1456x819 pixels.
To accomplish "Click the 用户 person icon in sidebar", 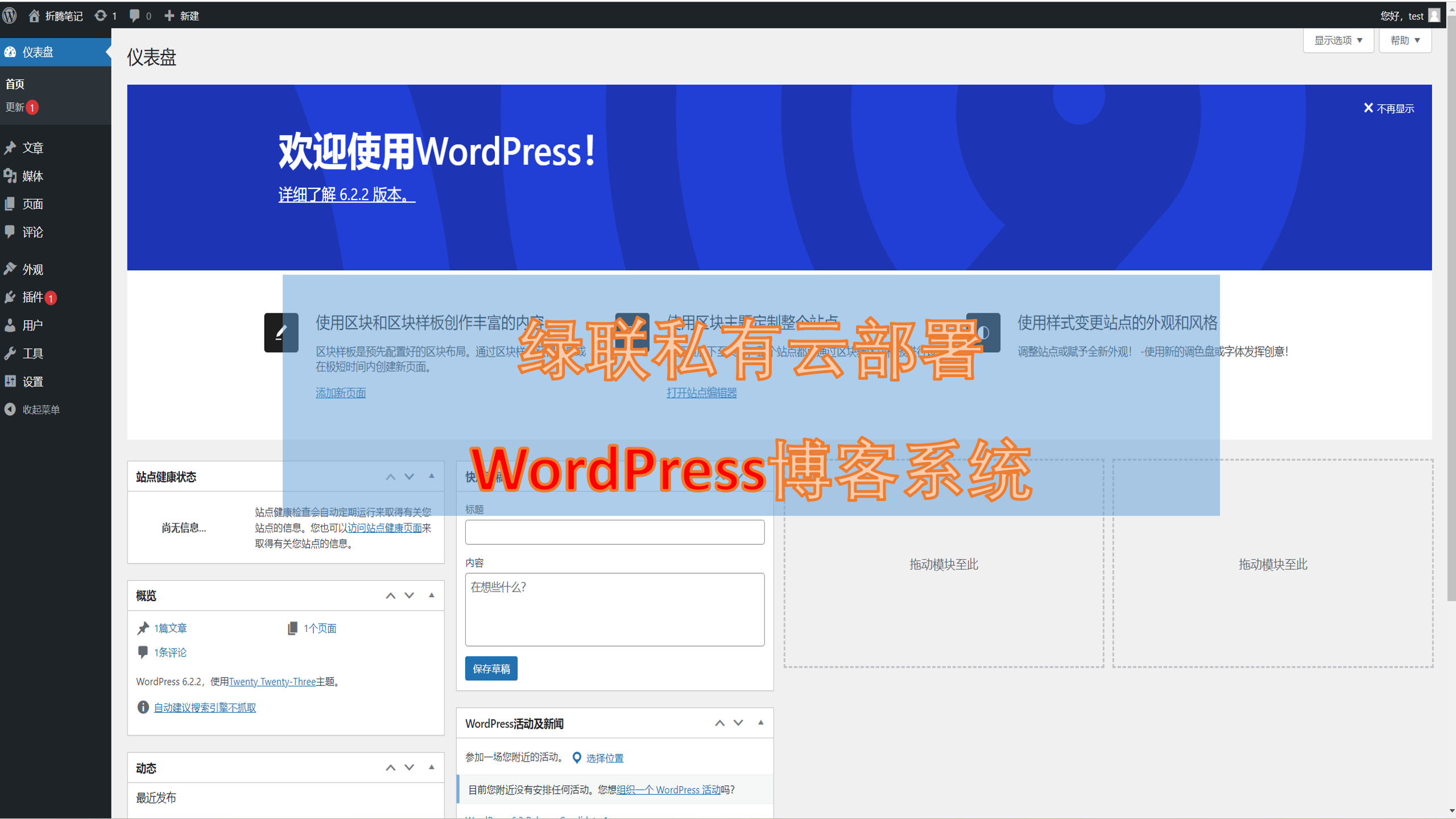I will (10, 325).
